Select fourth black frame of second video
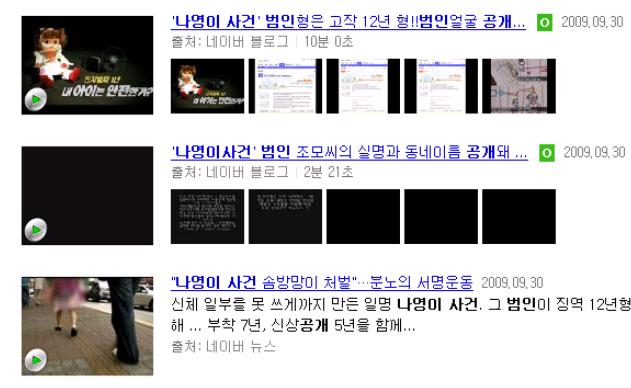This screenshot has height=388, width=631. [441, 217]
